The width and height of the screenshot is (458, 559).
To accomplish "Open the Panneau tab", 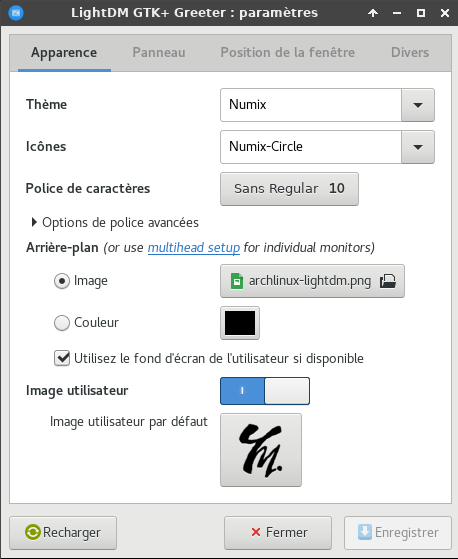I will (159, 53).
